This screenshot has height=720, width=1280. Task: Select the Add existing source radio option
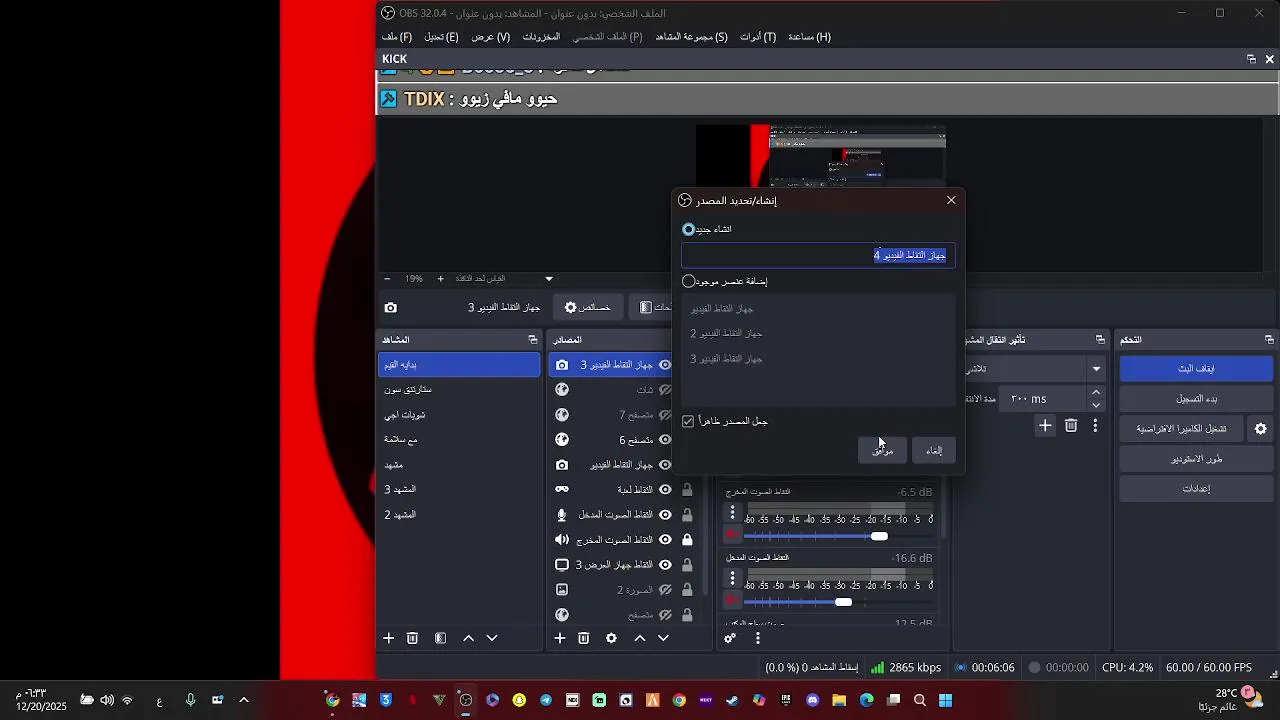tap(688, 281)
